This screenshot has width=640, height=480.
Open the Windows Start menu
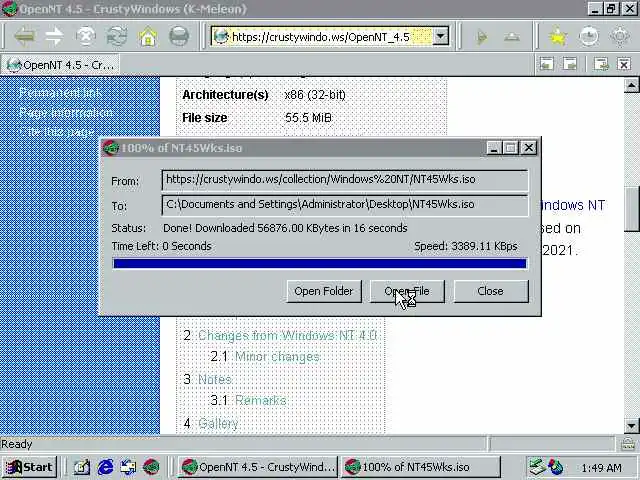(29, 467)
